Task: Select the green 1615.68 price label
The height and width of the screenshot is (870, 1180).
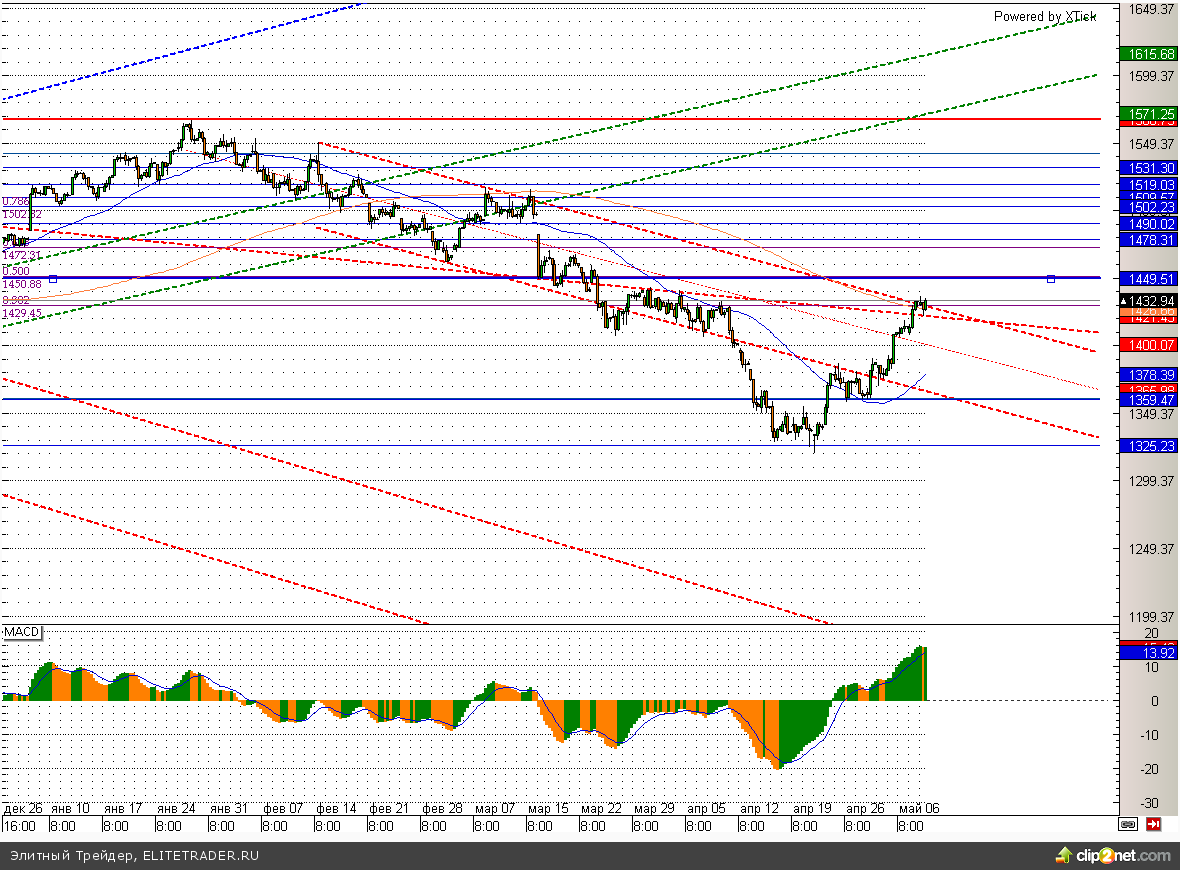Action: click(1149, 54)
